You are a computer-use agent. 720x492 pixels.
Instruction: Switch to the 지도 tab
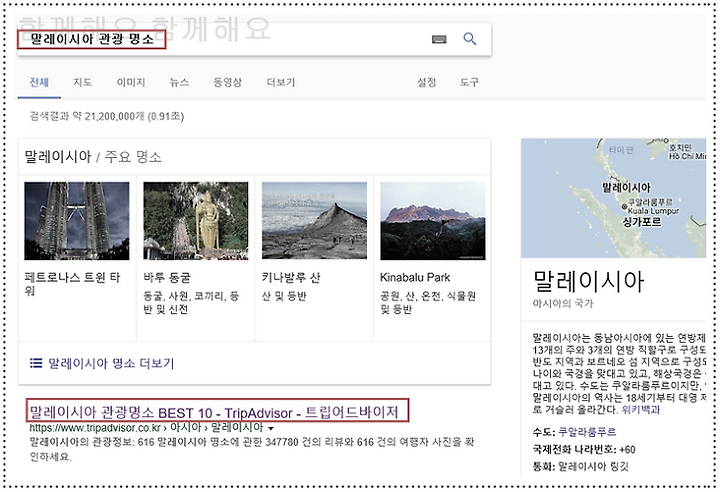[x=83, y=82]
